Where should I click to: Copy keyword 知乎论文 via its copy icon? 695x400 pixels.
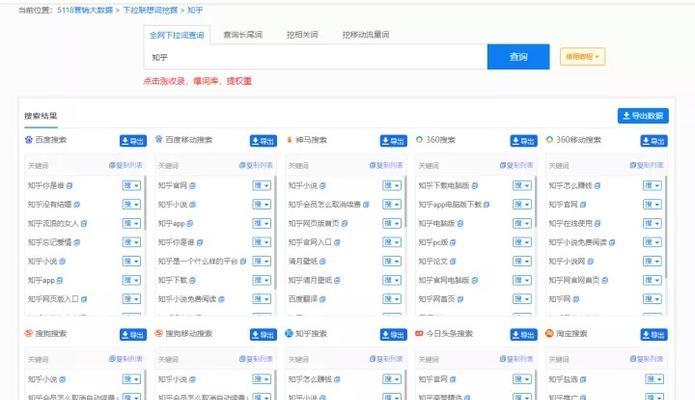[x=453, y=262]
